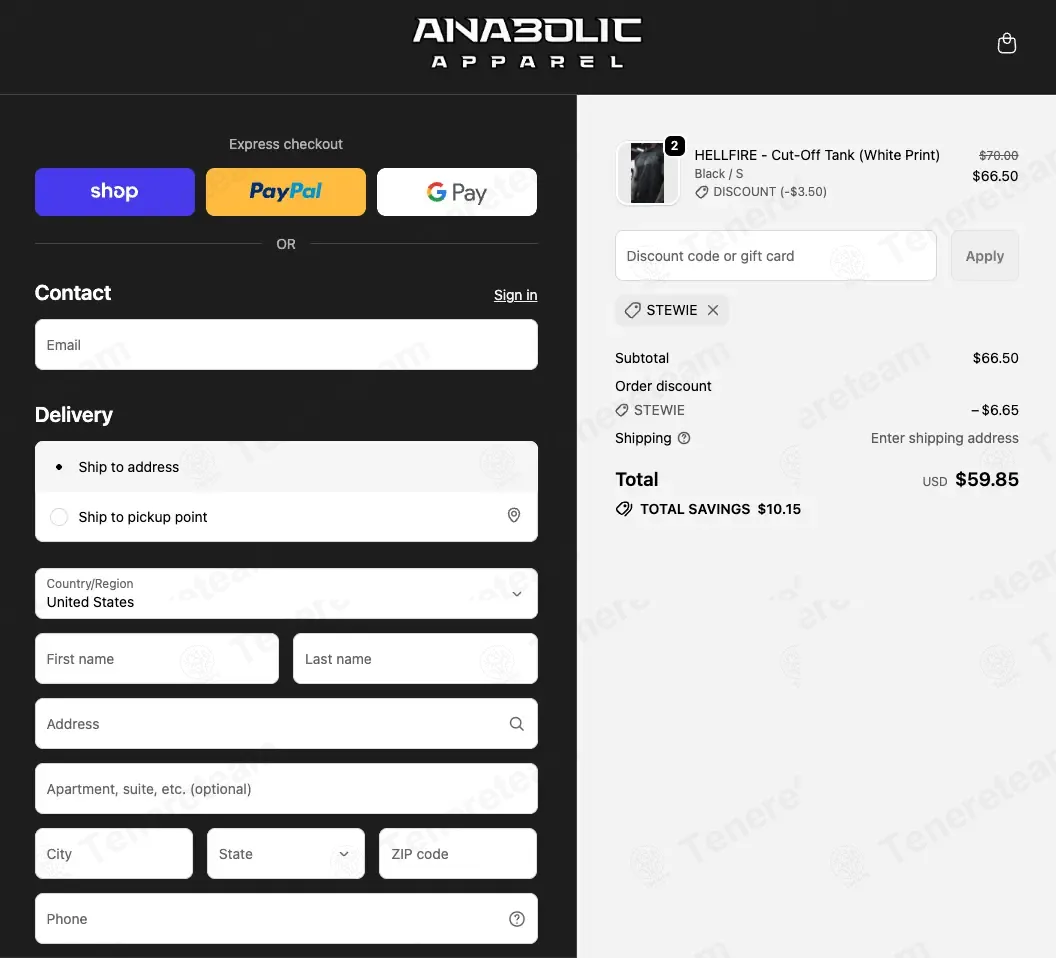The height and width of the screenshot is (958, 1056).
Task: Click the Anabolic Apparel logo
Action: (527, 43)
